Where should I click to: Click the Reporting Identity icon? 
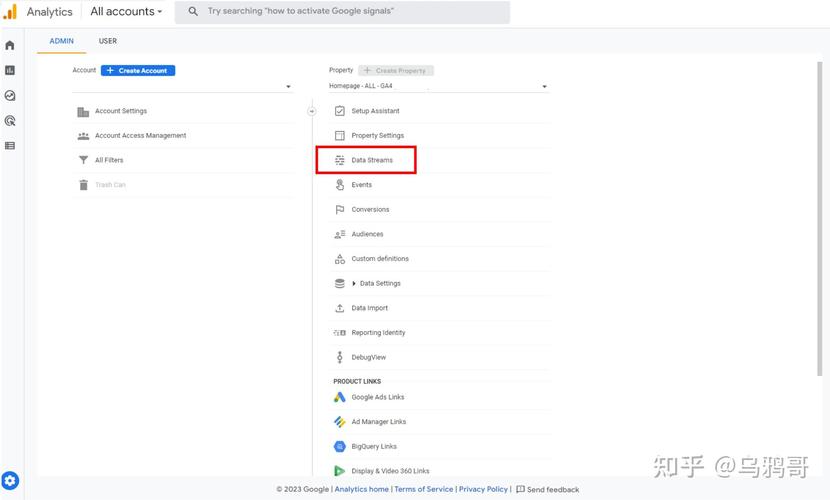340,333
